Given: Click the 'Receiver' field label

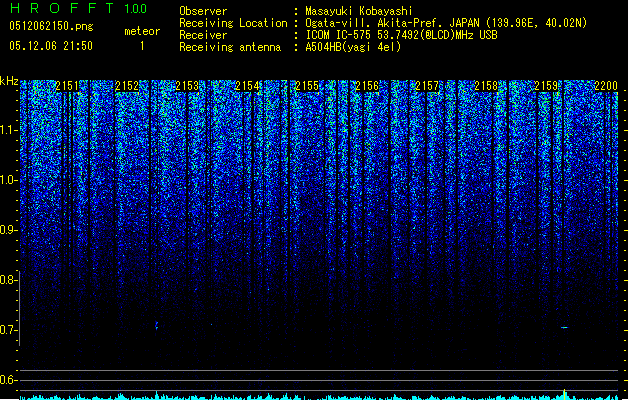Looking at the screenshot, I should tap(203, 35).
